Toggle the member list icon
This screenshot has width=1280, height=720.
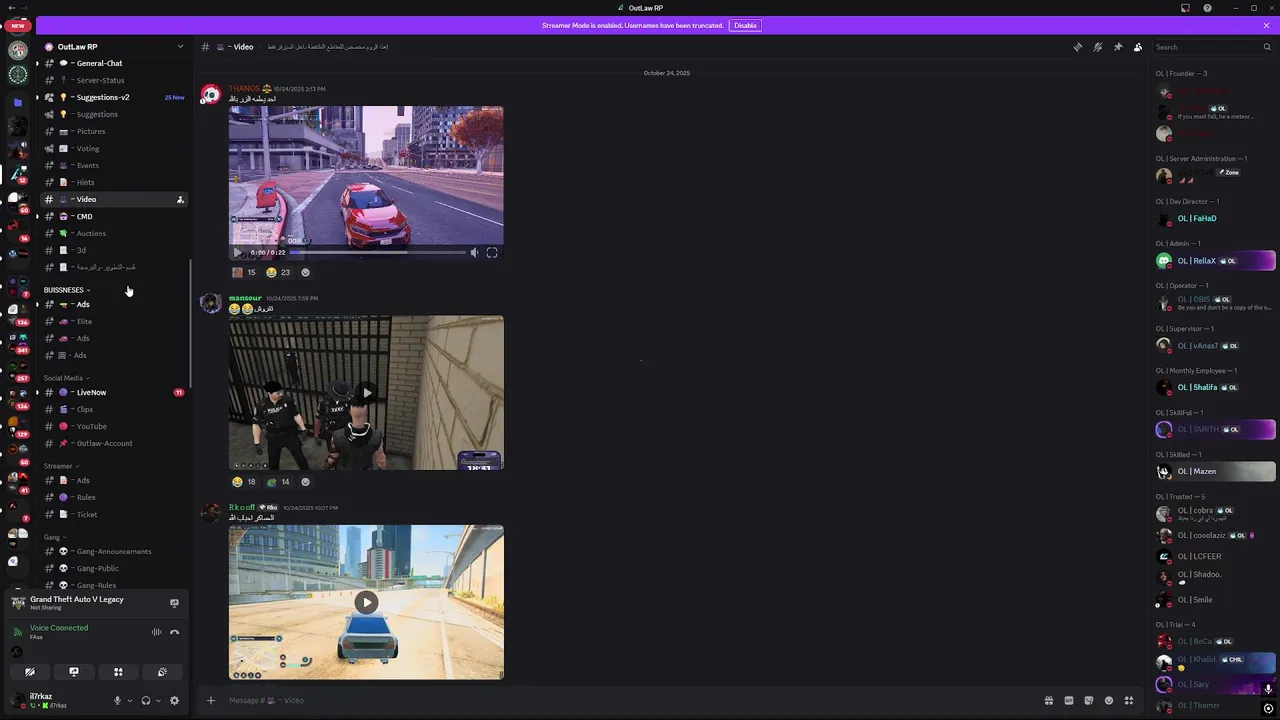point(1138,47)
